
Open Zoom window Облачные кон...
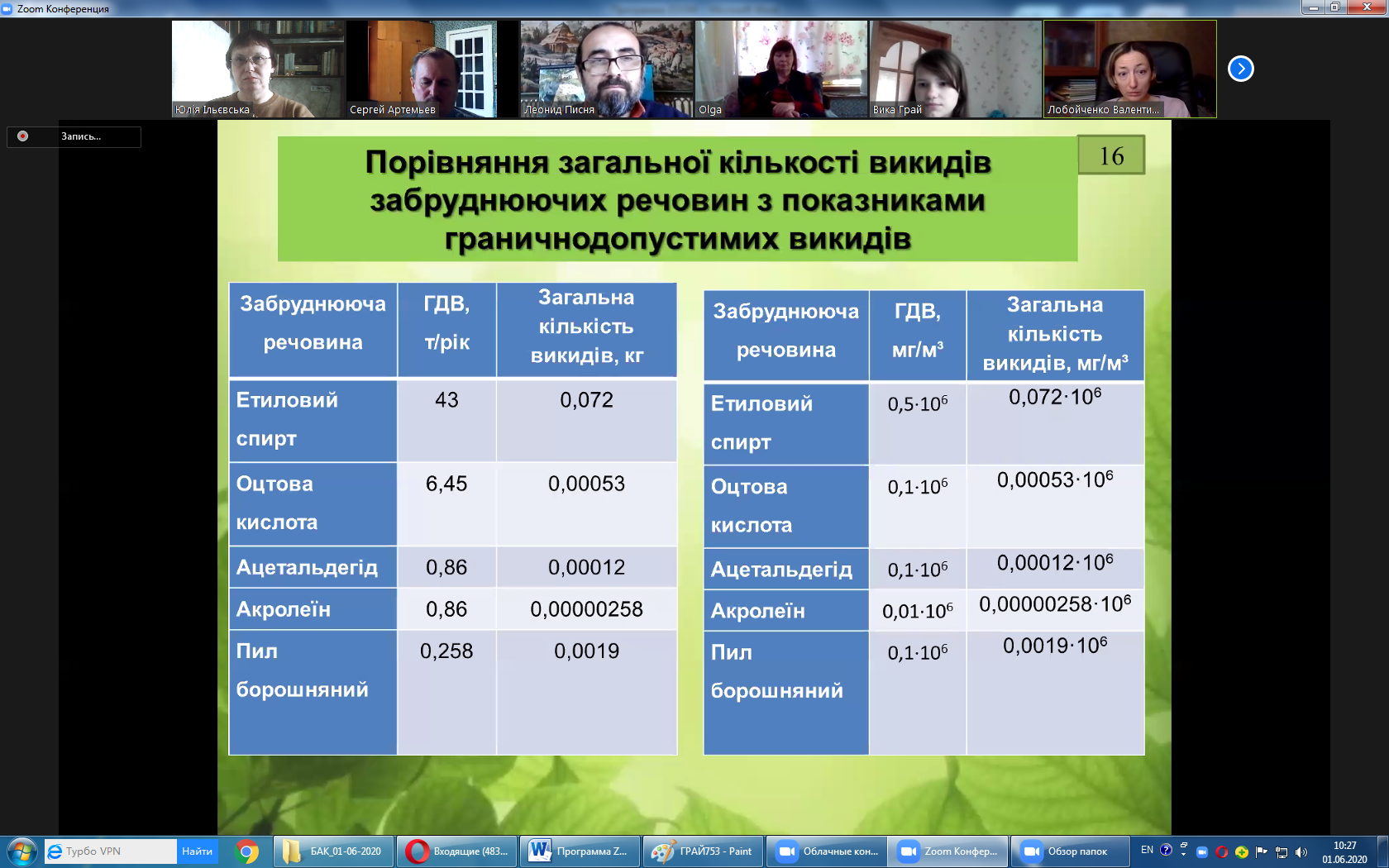tap(827, 851)
